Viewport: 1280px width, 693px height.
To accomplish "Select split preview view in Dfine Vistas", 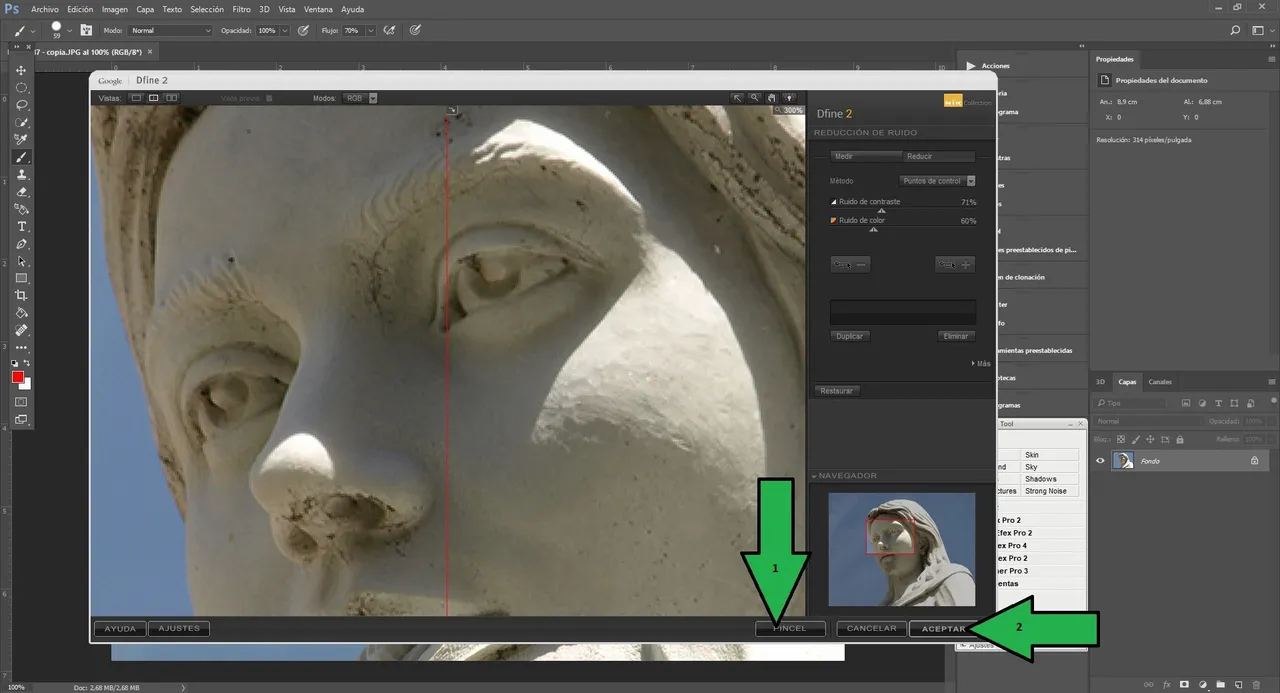I will click(x=153, y=98).
